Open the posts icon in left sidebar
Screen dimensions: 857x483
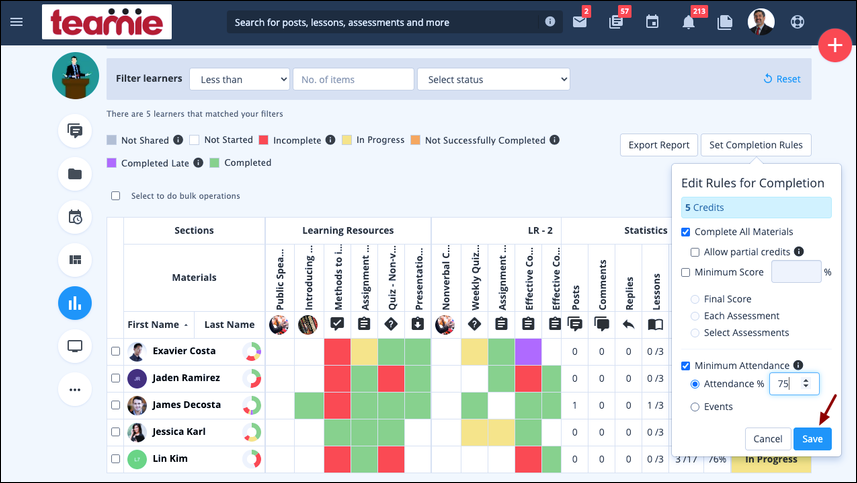(75, 131)
